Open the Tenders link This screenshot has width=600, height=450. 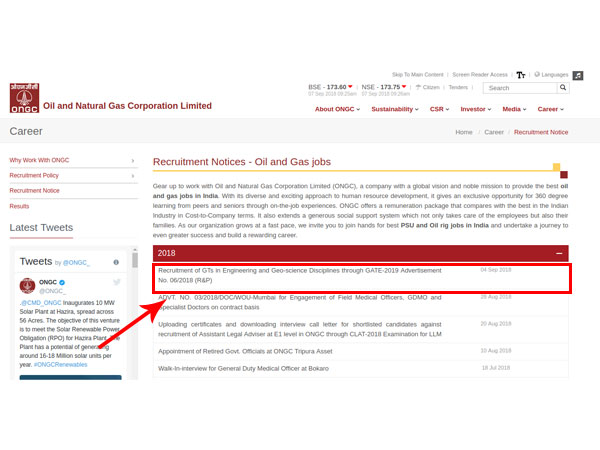[x=458, y=87]
